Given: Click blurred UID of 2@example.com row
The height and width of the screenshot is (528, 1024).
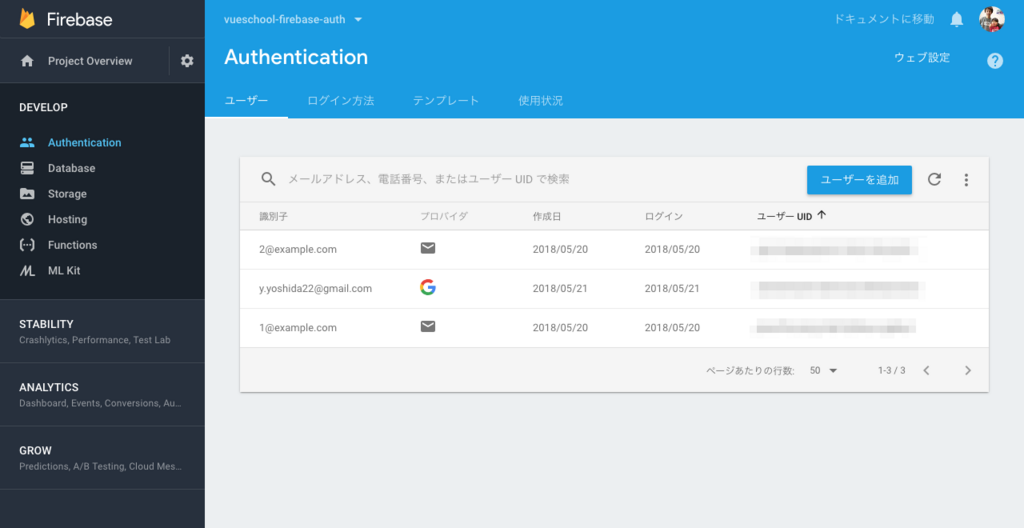Looking at the screenshot, I should tap(835, 249).
